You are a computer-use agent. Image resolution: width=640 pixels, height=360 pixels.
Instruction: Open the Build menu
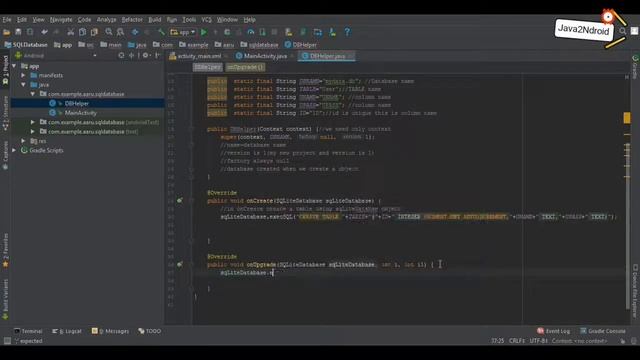tap(155, 20)
